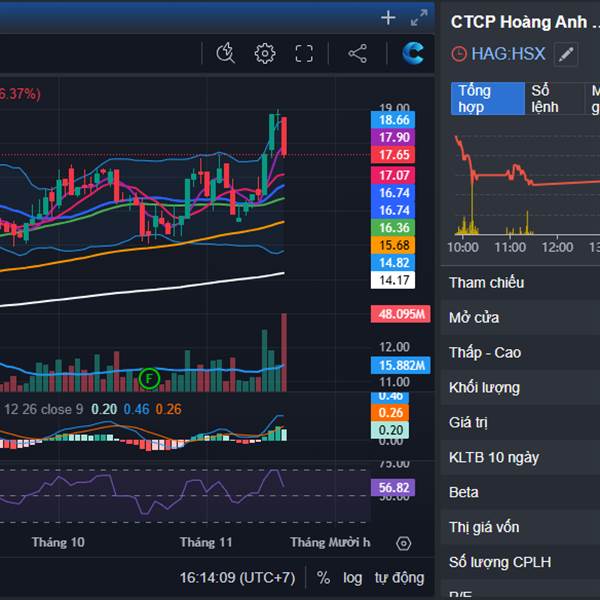The height and width of the screenshot is (600, 600).
Task: Select the Tổng hợp tab
Action: click(488, 99)
